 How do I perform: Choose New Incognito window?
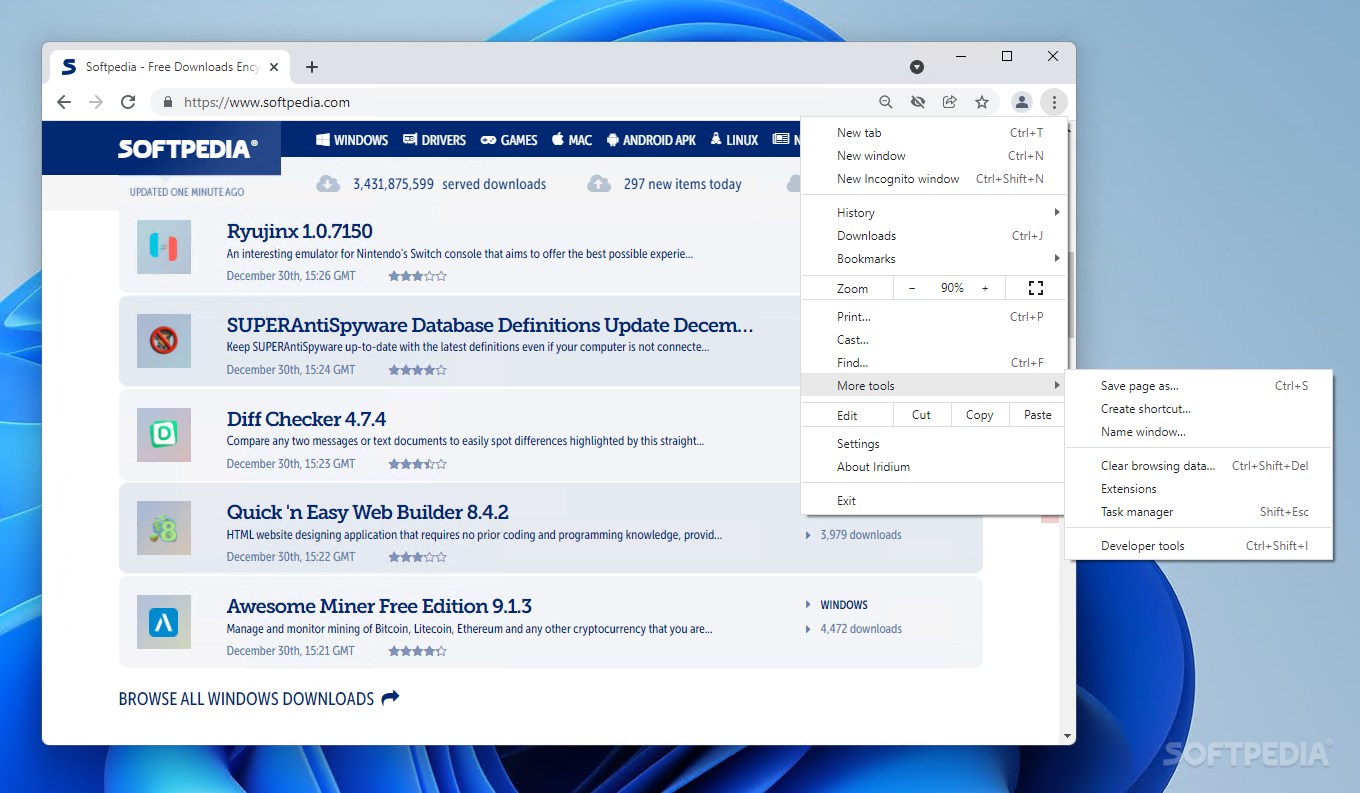click(933, 179)
